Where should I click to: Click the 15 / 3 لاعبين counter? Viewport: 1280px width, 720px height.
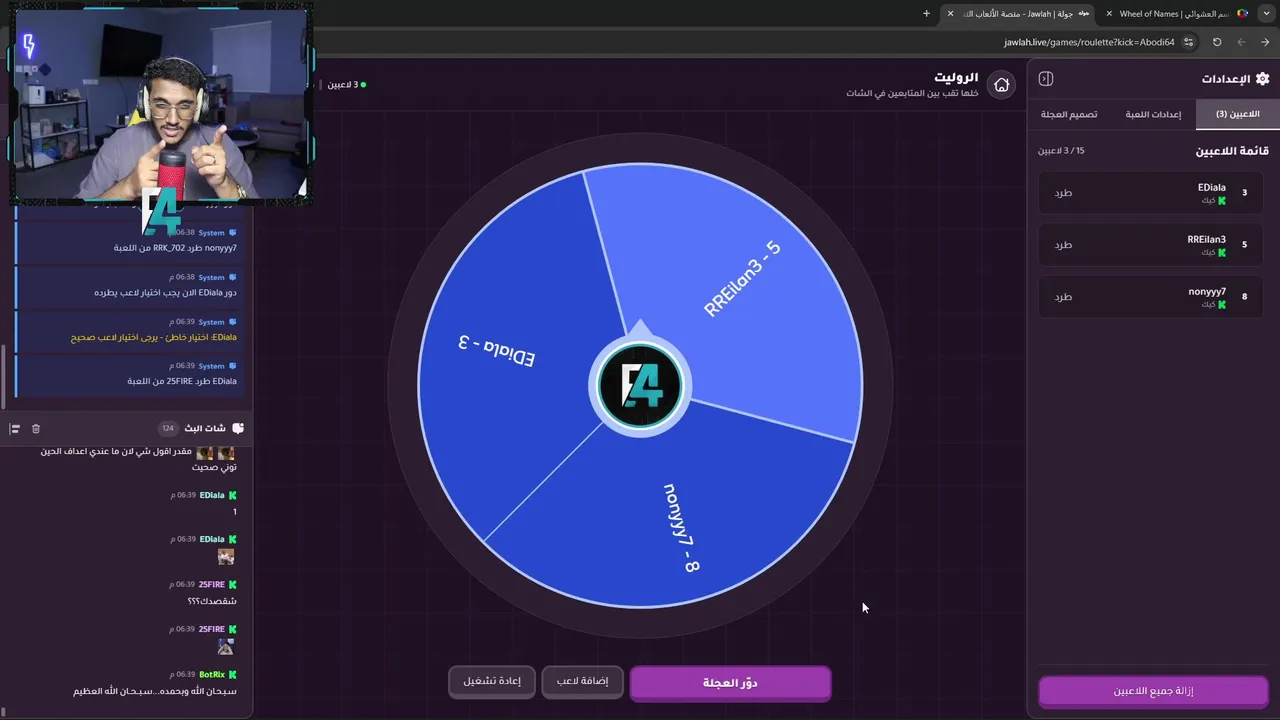[x=1061, y=150]
